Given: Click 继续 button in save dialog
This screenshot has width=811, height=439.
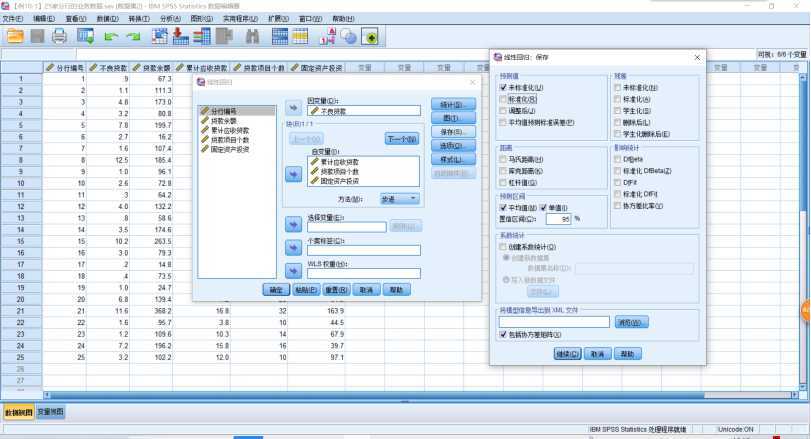Looking at the screenshot, I should point(567,354).
